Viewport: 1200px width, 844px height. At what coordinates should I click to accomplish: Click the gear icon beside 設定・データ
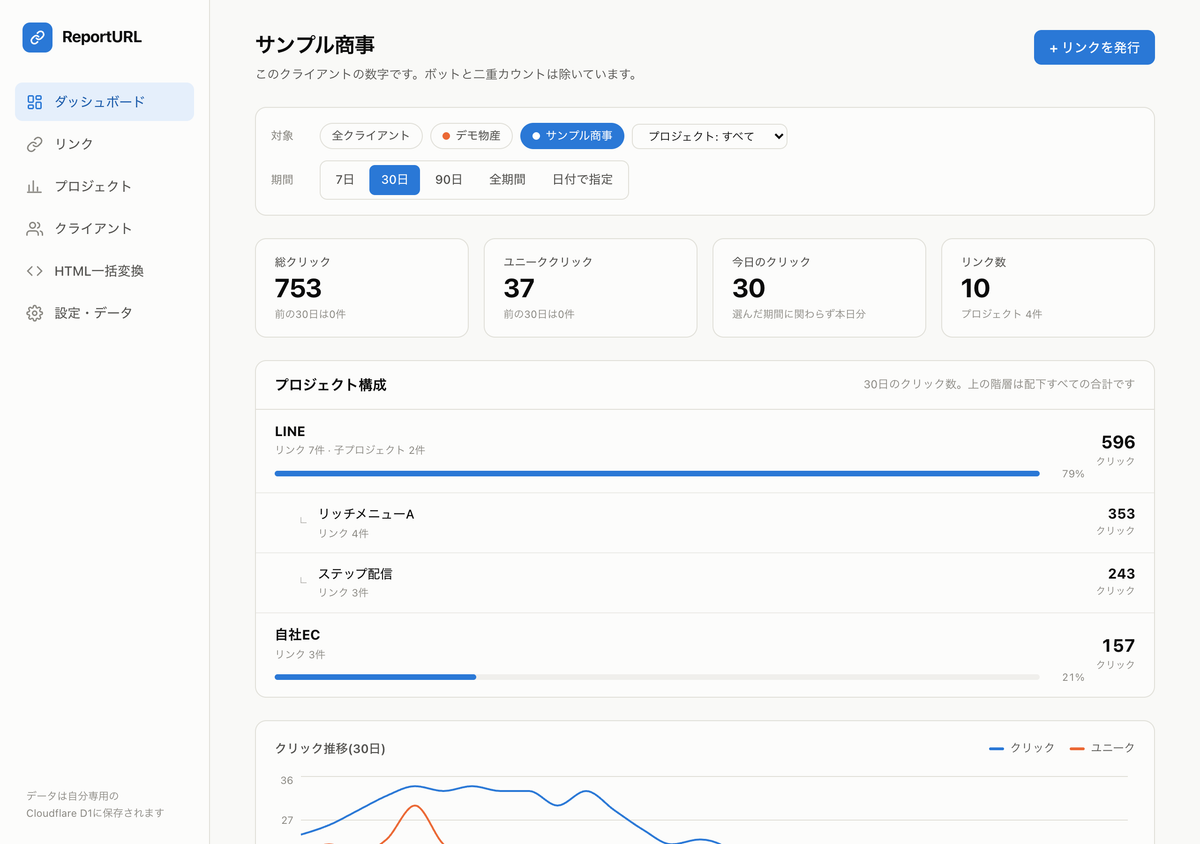(x=35, y=313)
